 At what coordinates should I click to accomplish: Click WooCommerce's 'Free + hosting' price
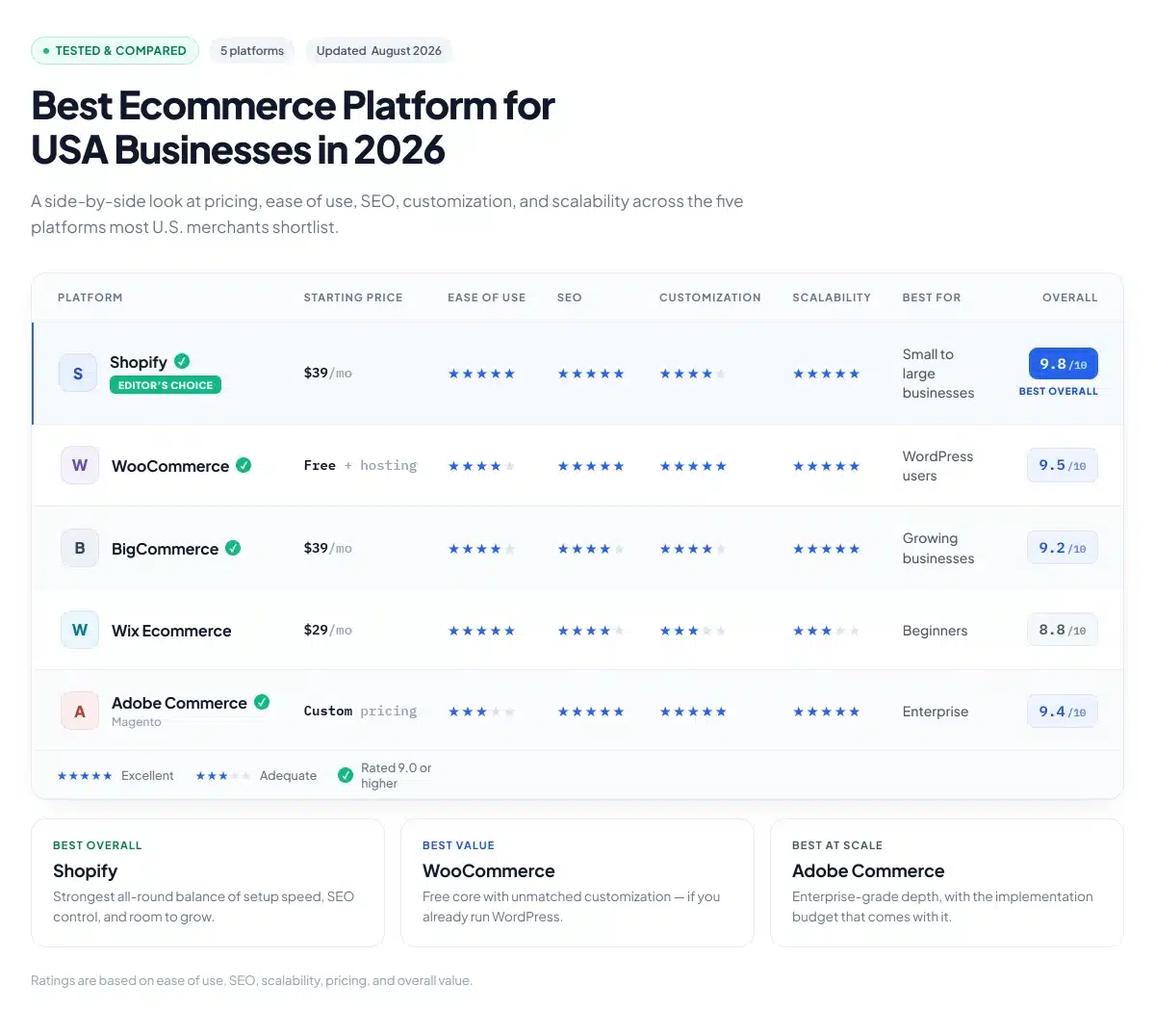361,465
